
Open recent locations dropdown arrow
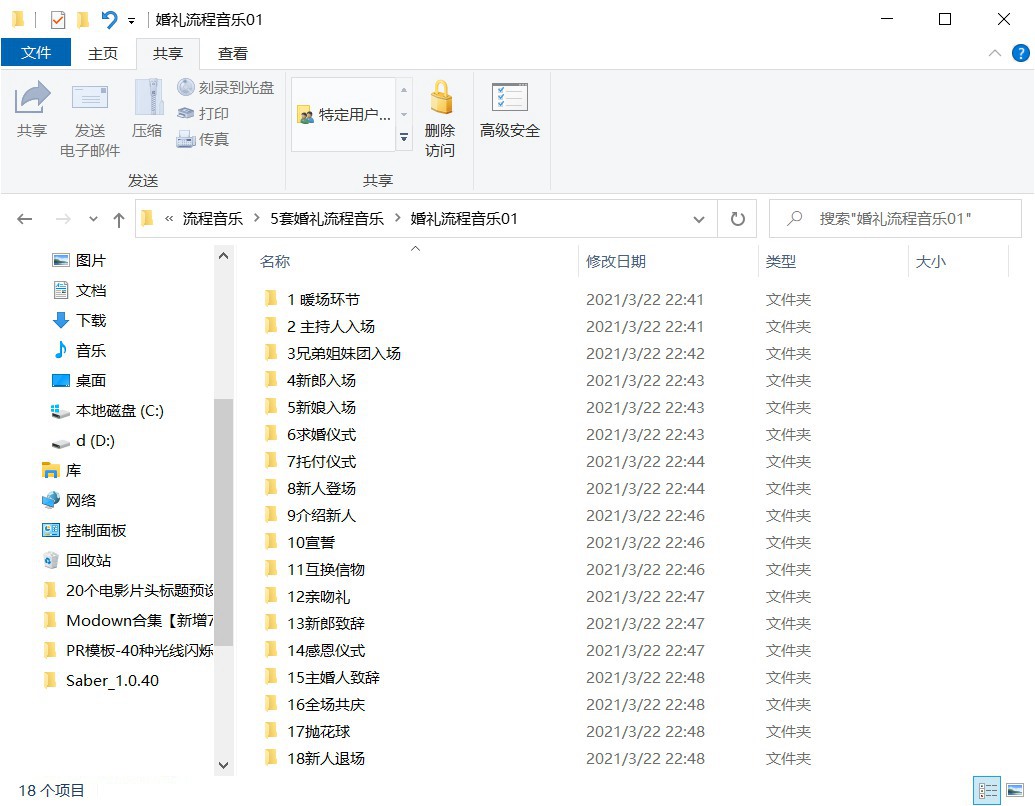click(93, 219)
